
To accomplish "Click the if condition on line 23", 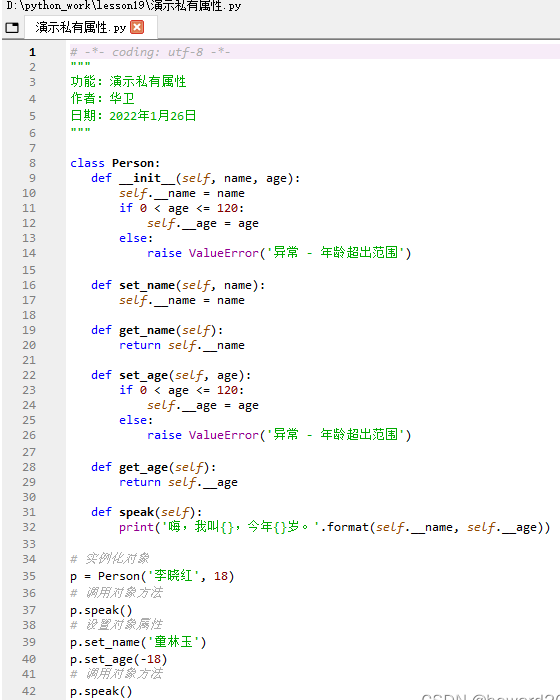I will coord(182,391).
